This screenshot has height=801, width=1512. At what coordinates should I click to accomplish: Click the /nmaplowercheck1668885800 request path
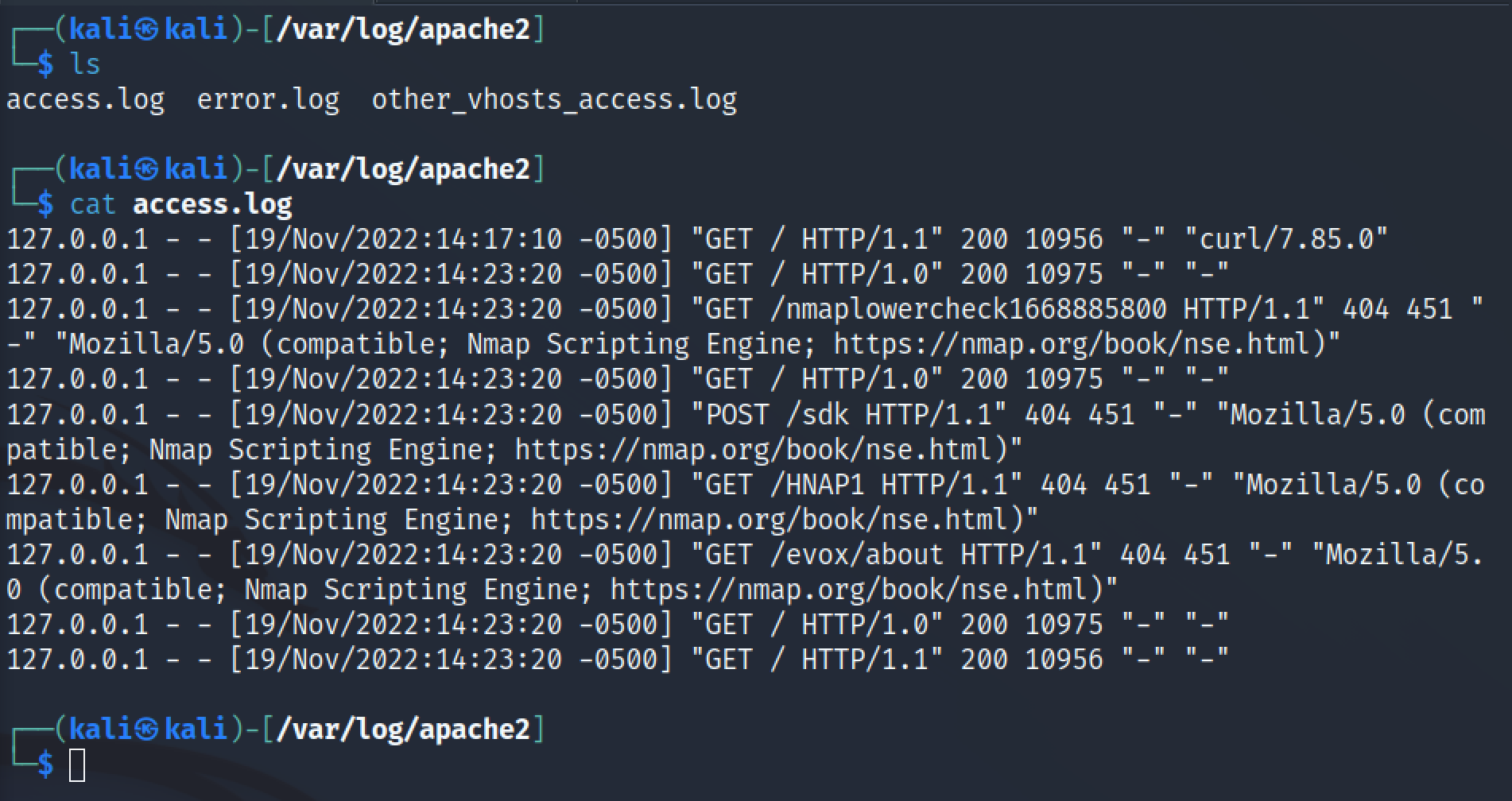tap(967, 309)
